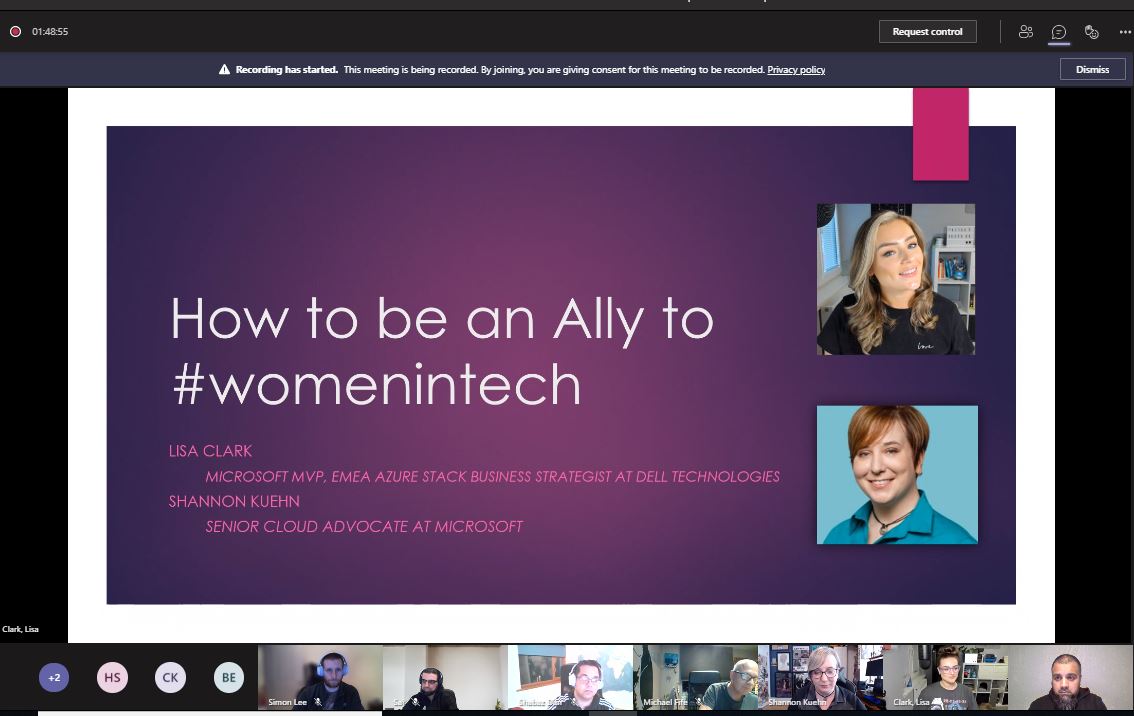The width and height of the screenshot is (1134, 716).
Task: Select Michael Fife's video tile
Action: (x=695, y=677)
